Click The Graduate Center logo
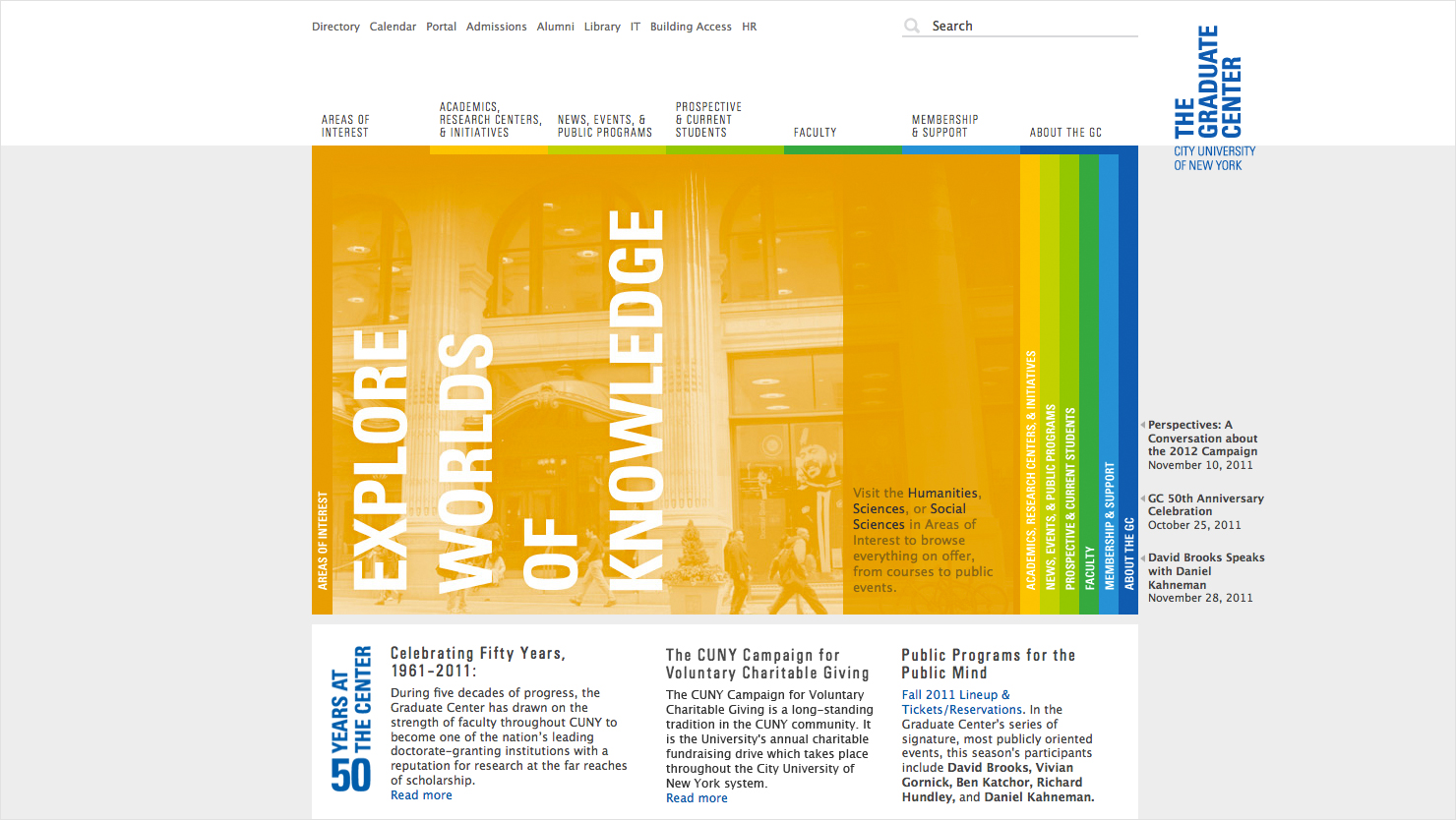The height and width of the screenshot is (820, 1456). coord(1212,97)
